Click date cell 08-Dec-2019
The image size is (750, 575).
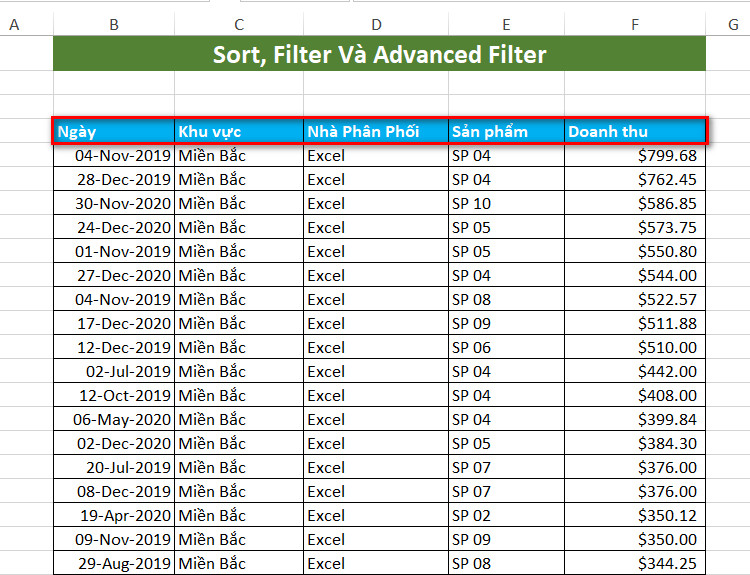[114, 491]
